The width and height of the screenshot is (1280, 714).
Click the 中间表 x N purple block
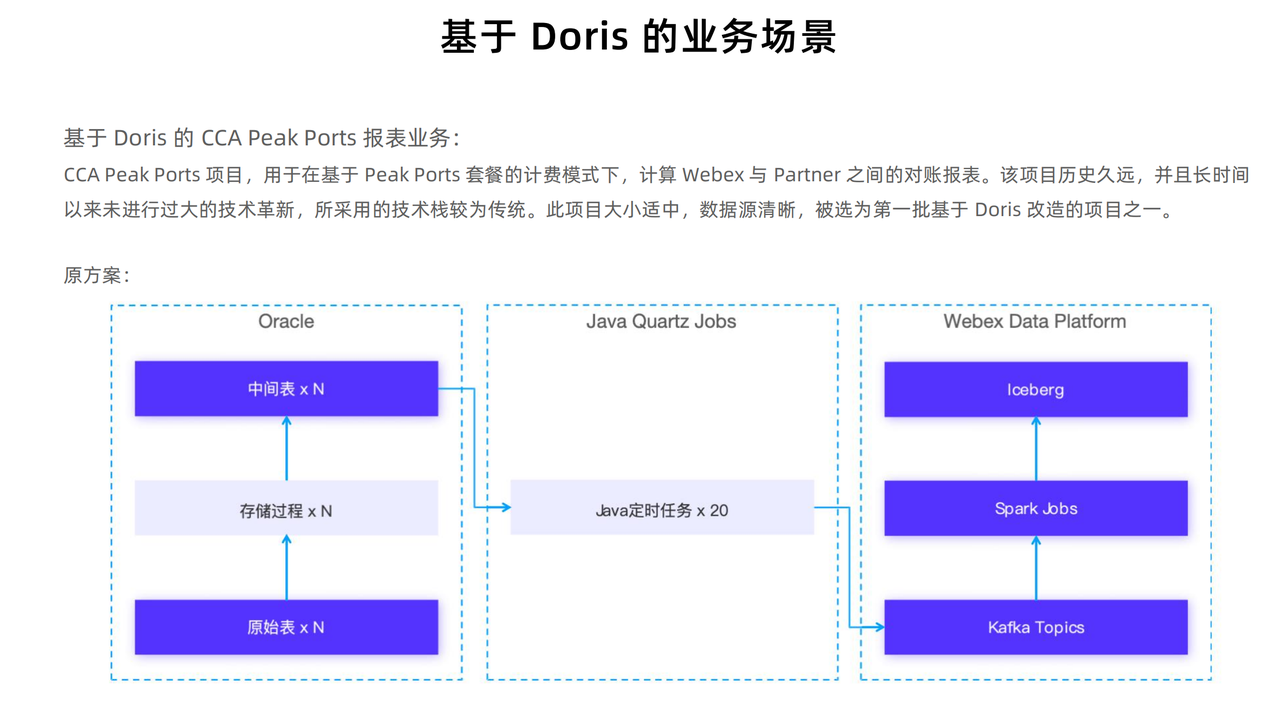pyautogui.click(x=286, y=388)
